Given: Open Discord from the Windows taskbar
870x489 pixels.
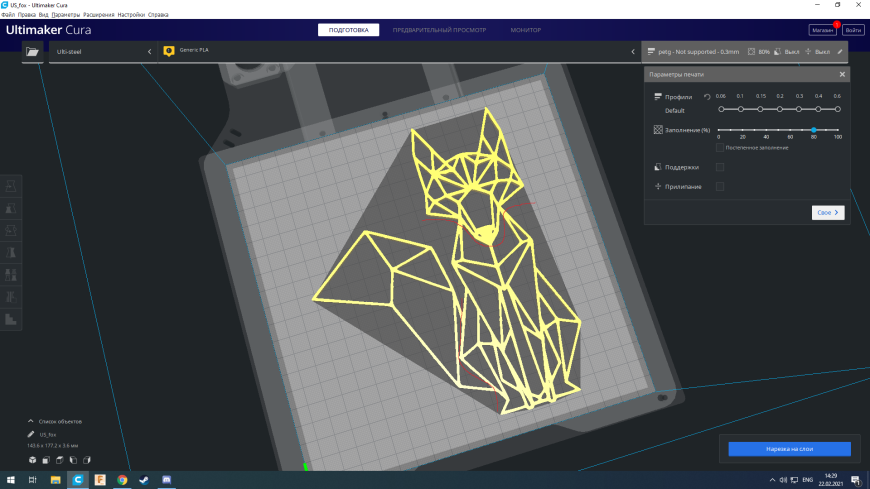Looking at the screenshot, I should point(166,480).
